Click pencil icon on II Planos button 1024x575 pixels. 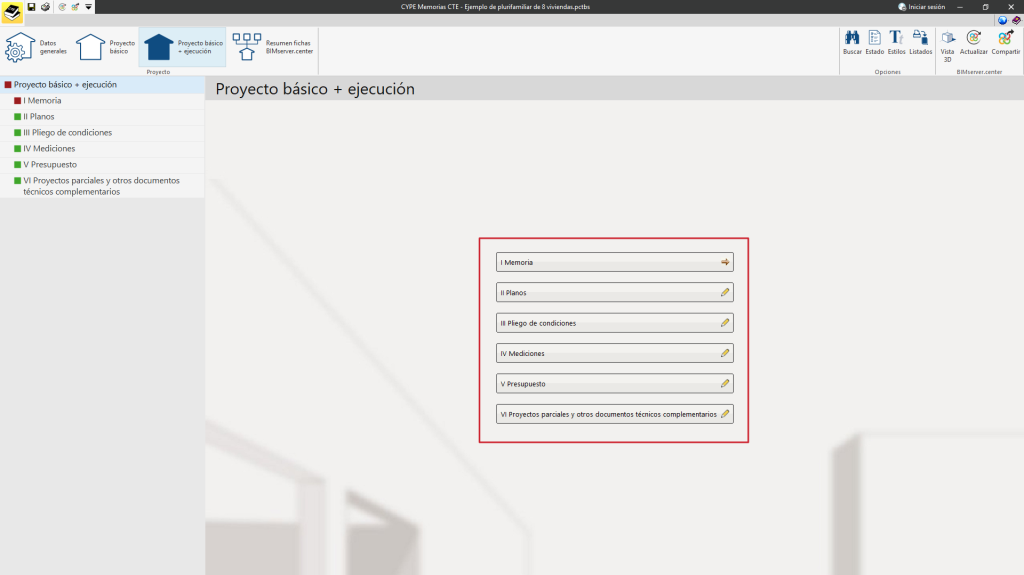(725, 292)
